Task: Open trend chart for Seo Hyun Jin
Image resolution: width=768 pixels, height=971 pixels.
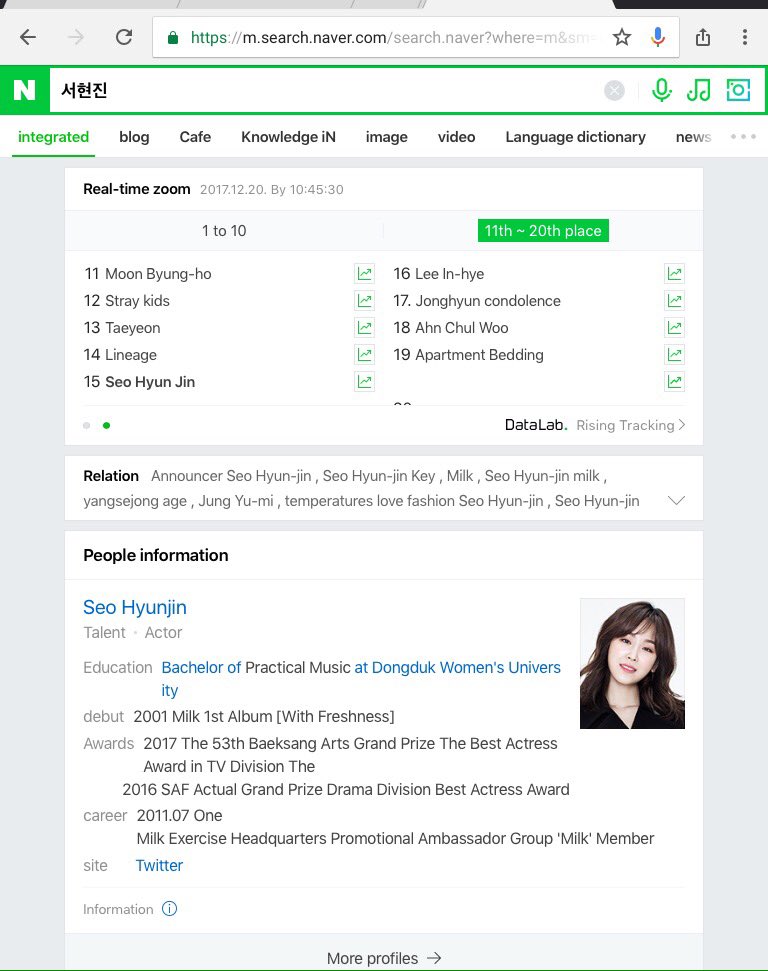Action: [364, 381]
